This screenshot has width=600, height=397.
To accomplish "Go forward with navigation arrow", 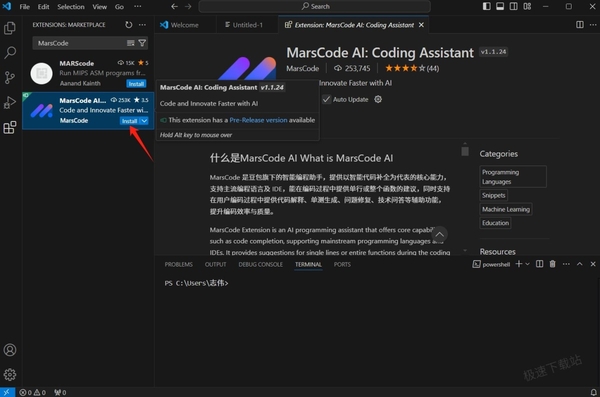I will [188, 7].
